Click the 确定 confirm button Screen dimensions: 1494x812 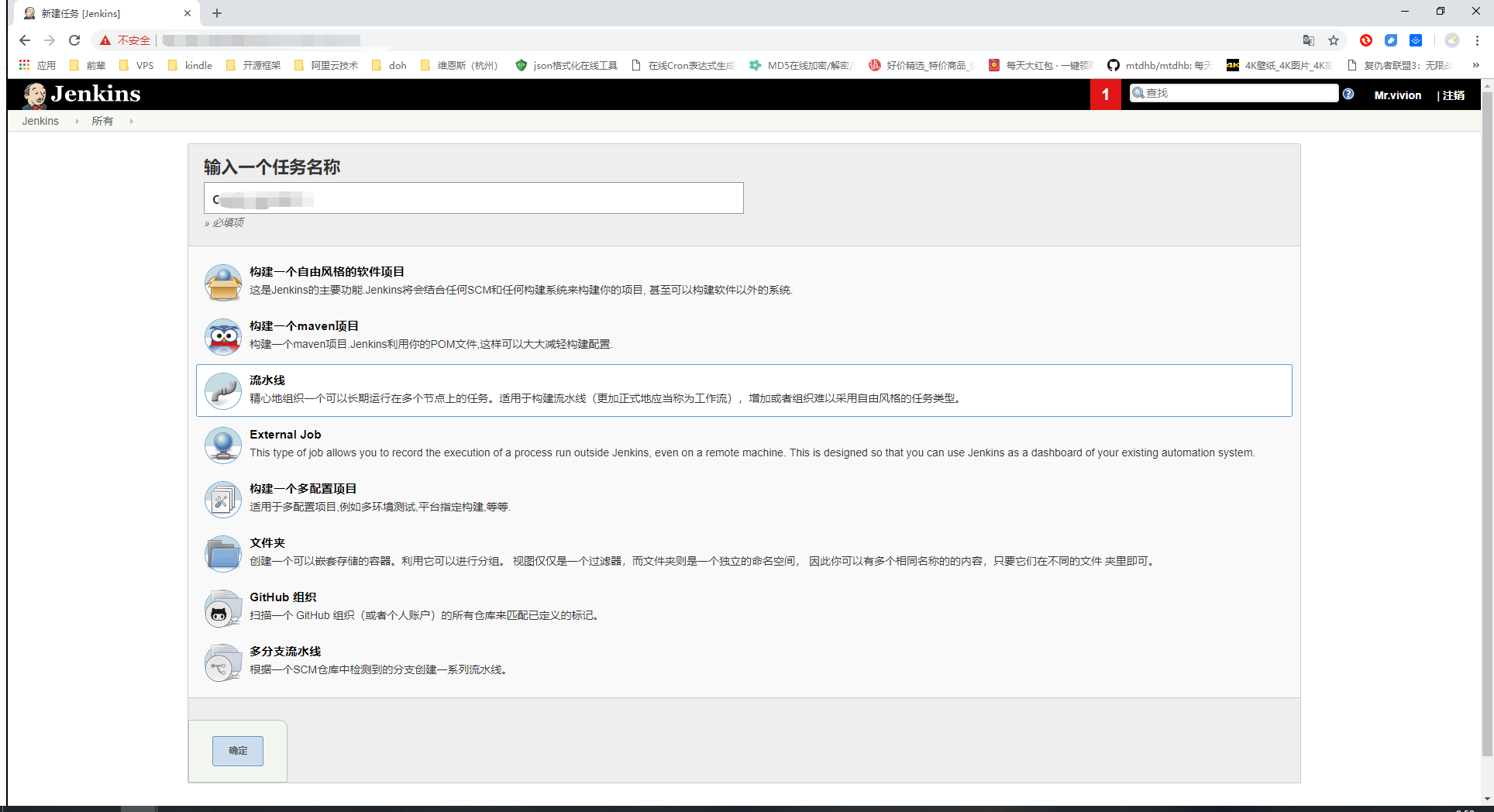tap(237, 751)
